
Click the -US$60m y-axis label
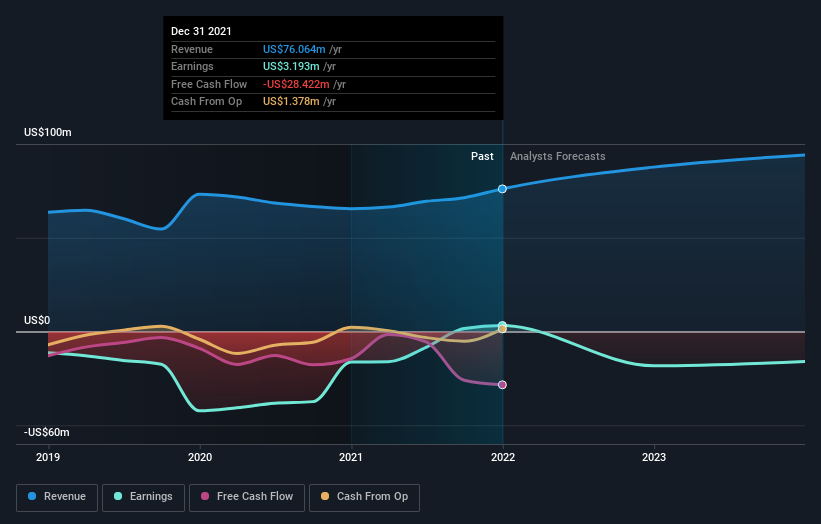pos(46,432)
